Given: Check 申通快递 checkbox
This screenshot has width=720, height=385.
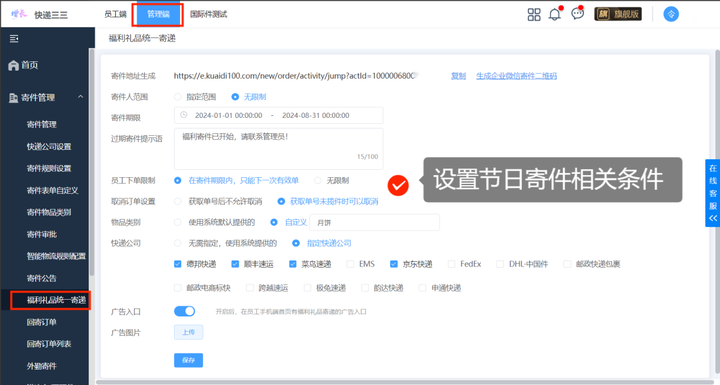Looking at the screenshot, I should point(422,288).
